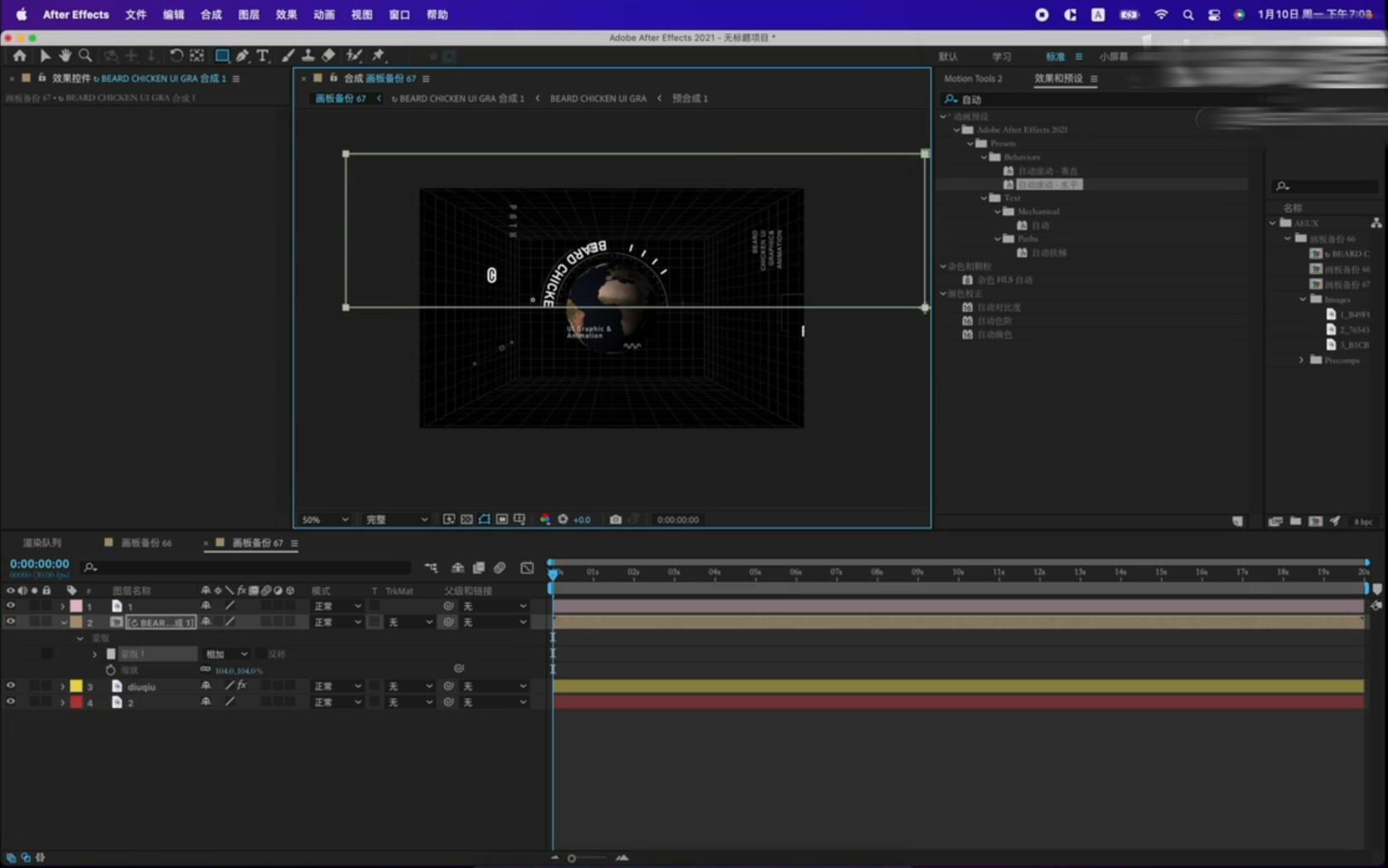The height and width of the screenshot is (868, 1388).
Task: Hide layer 3 diuqiu with eye icon
Action: [11, 686]
